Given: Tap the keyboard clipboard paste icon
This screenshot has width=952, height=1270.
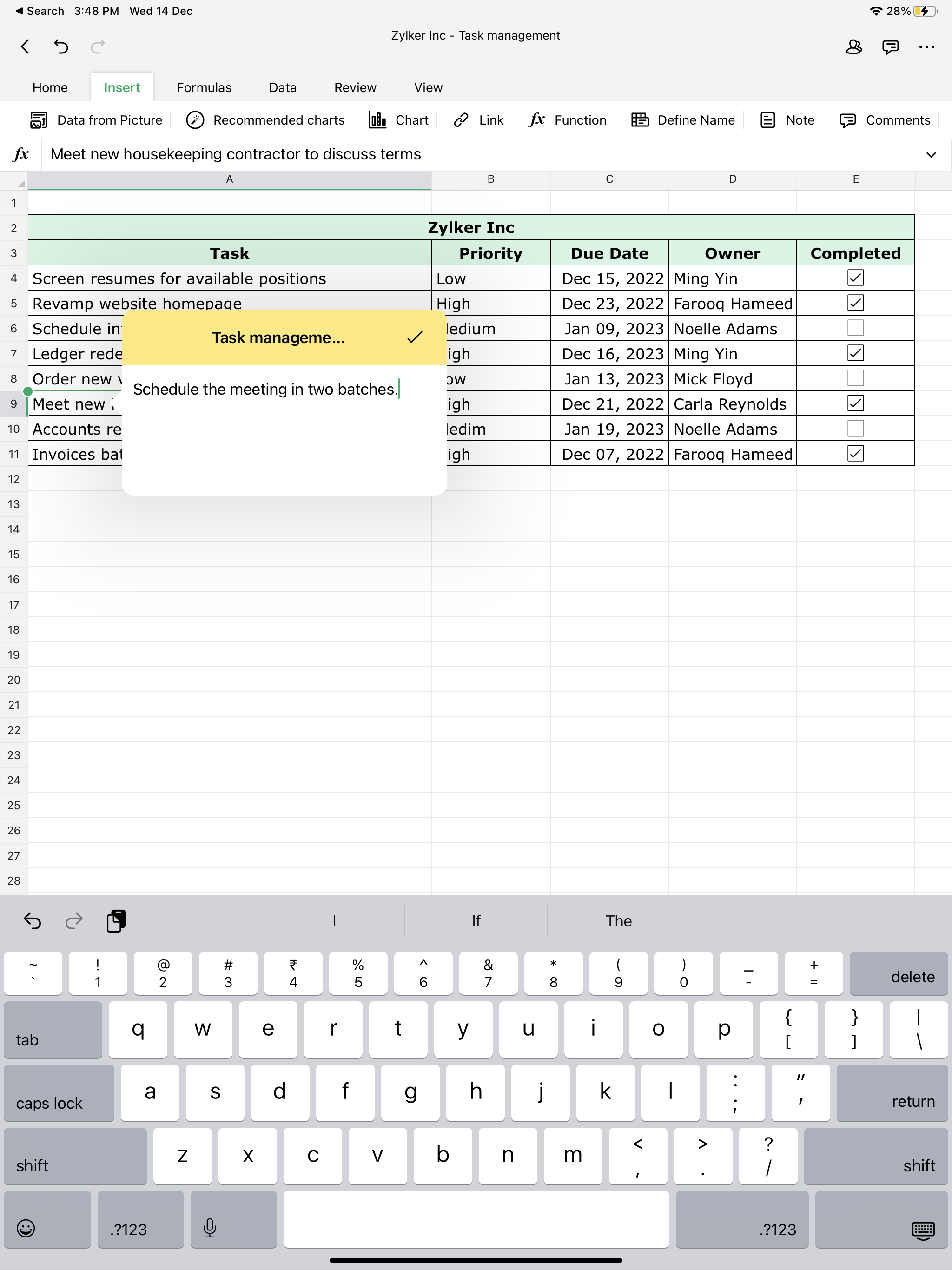Looking at the screenshot, I should point(116,921).
